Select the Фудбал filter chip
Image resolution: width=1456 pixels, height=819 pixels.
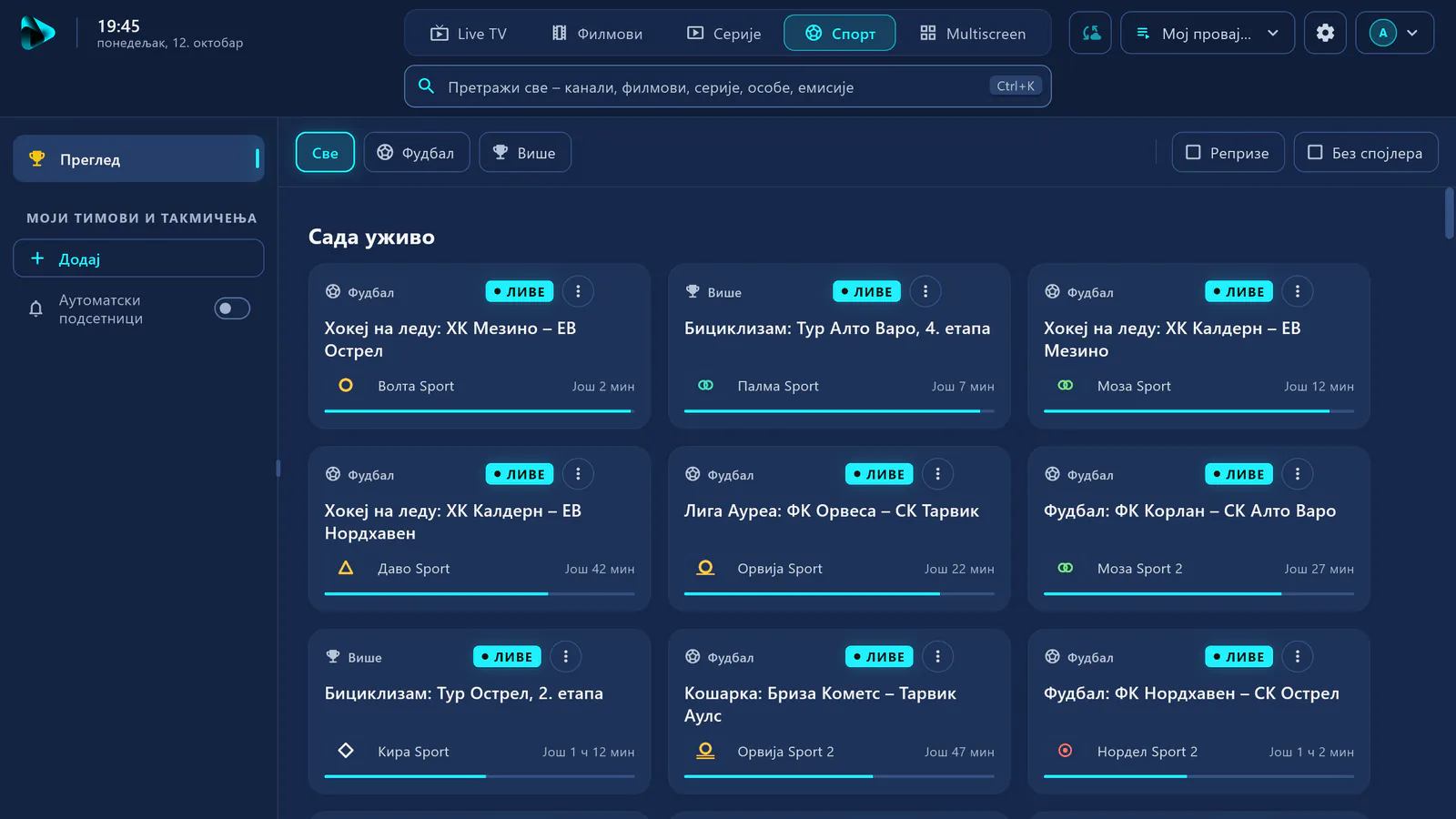[x=417, y=153]
